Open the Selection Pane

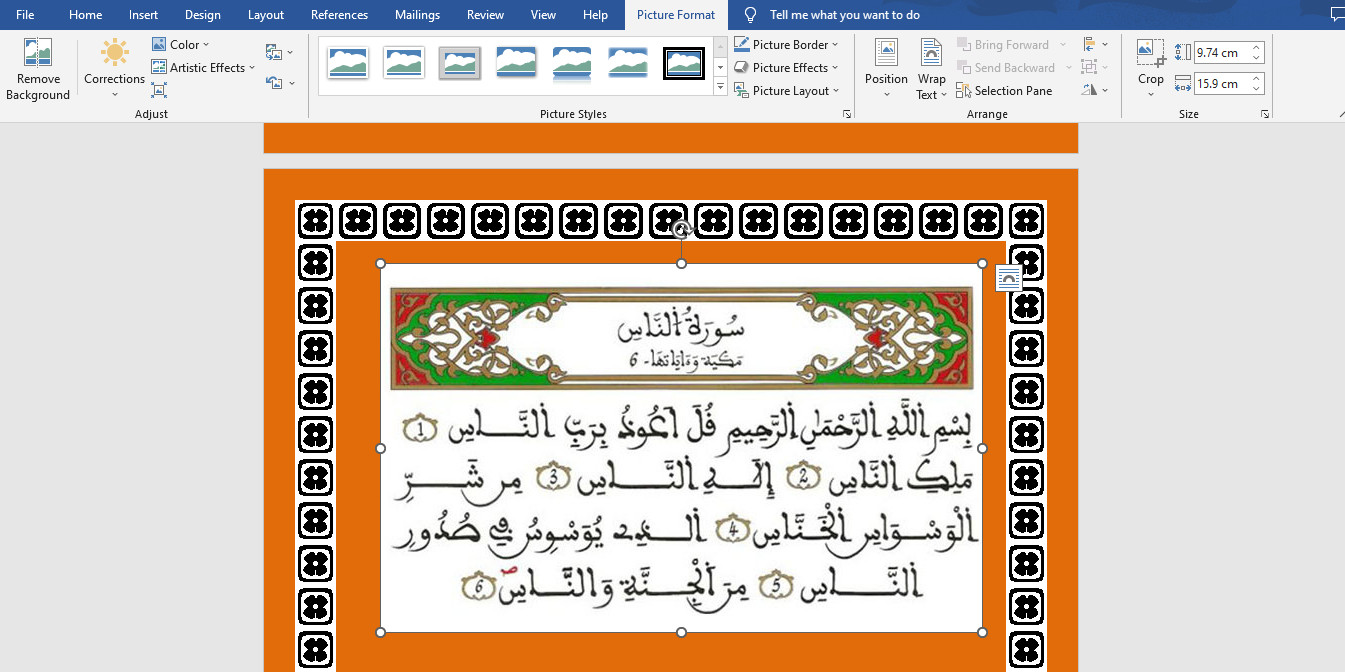[x=1004, y=90]
